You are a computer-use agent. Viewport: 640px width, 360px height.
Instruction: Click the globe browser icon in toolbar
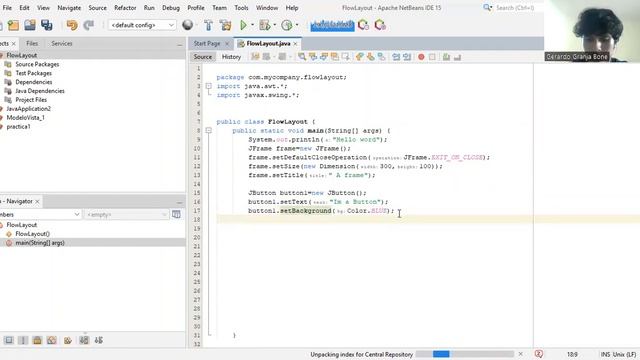tap(187, 25)
